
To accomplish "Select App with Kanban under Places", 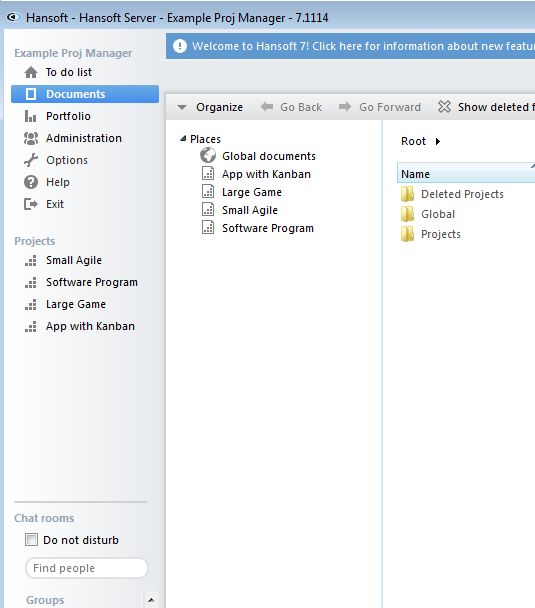I will point(266,174).
